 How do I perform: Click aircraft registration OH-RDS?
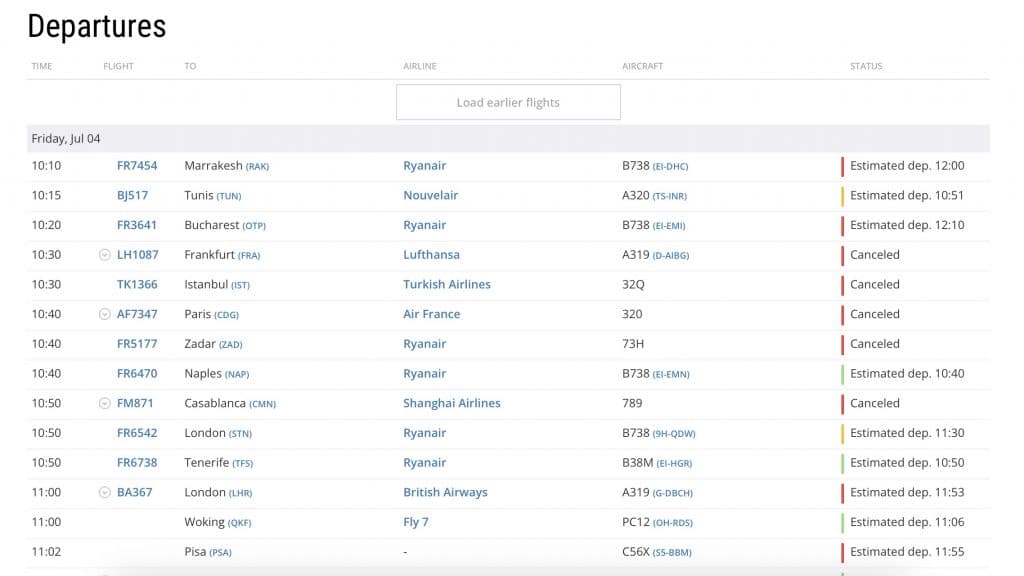pos(673,523)
